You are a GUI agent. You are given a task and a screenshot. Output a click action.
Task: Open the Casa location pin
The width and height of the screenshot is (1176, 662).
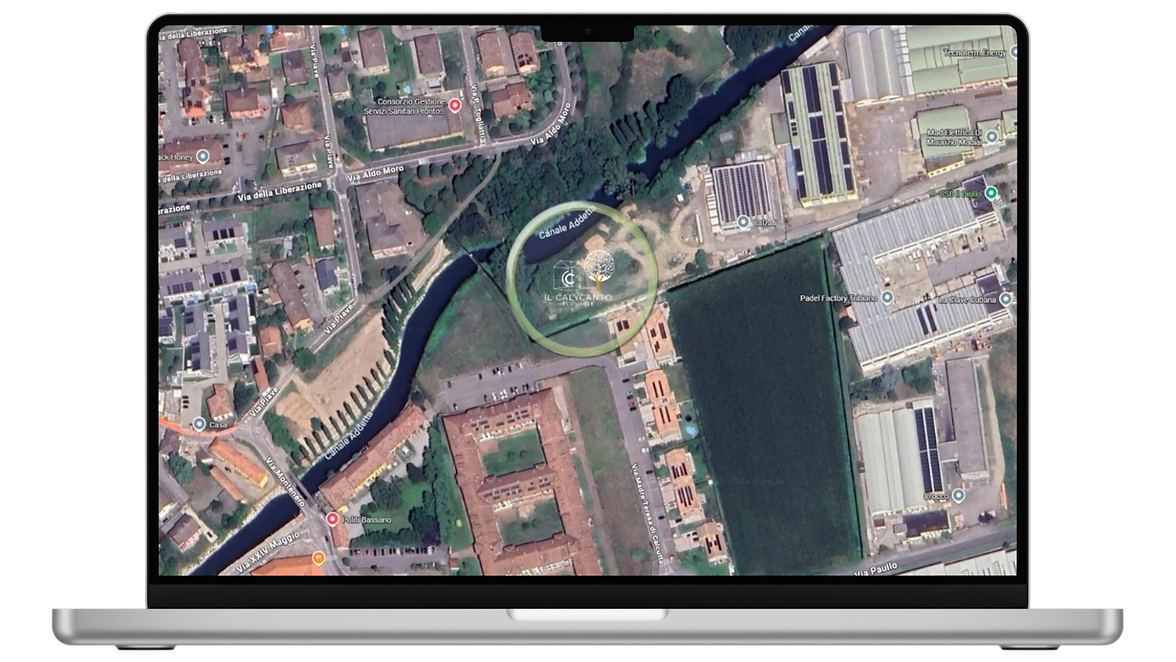coord(199,424)
